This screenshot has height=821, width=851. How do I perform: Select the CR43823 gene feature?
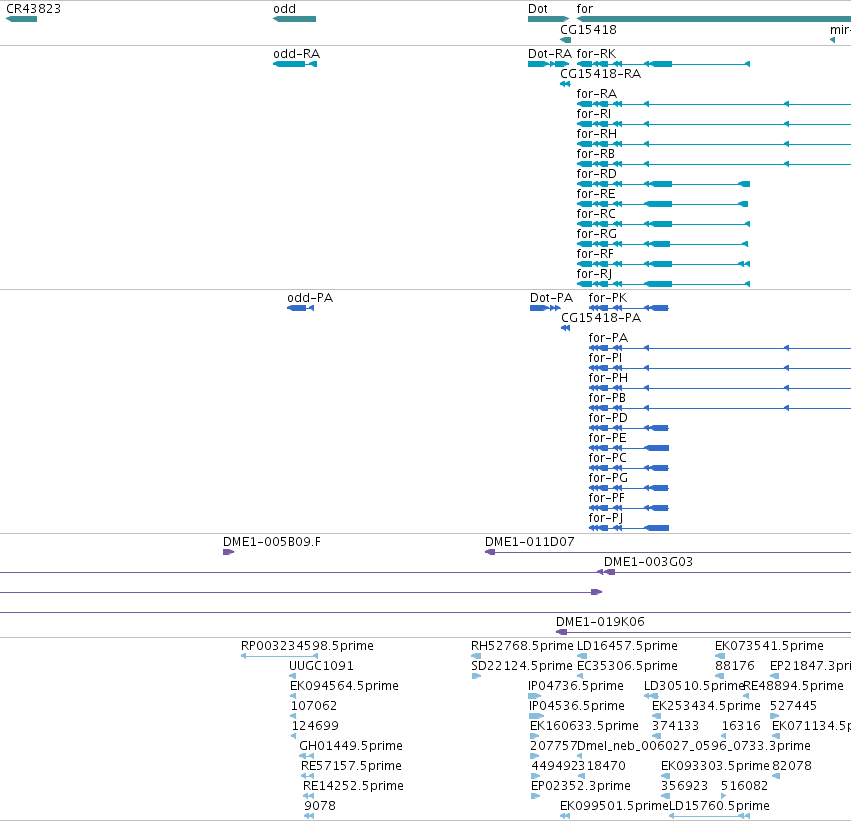[22, 19]
